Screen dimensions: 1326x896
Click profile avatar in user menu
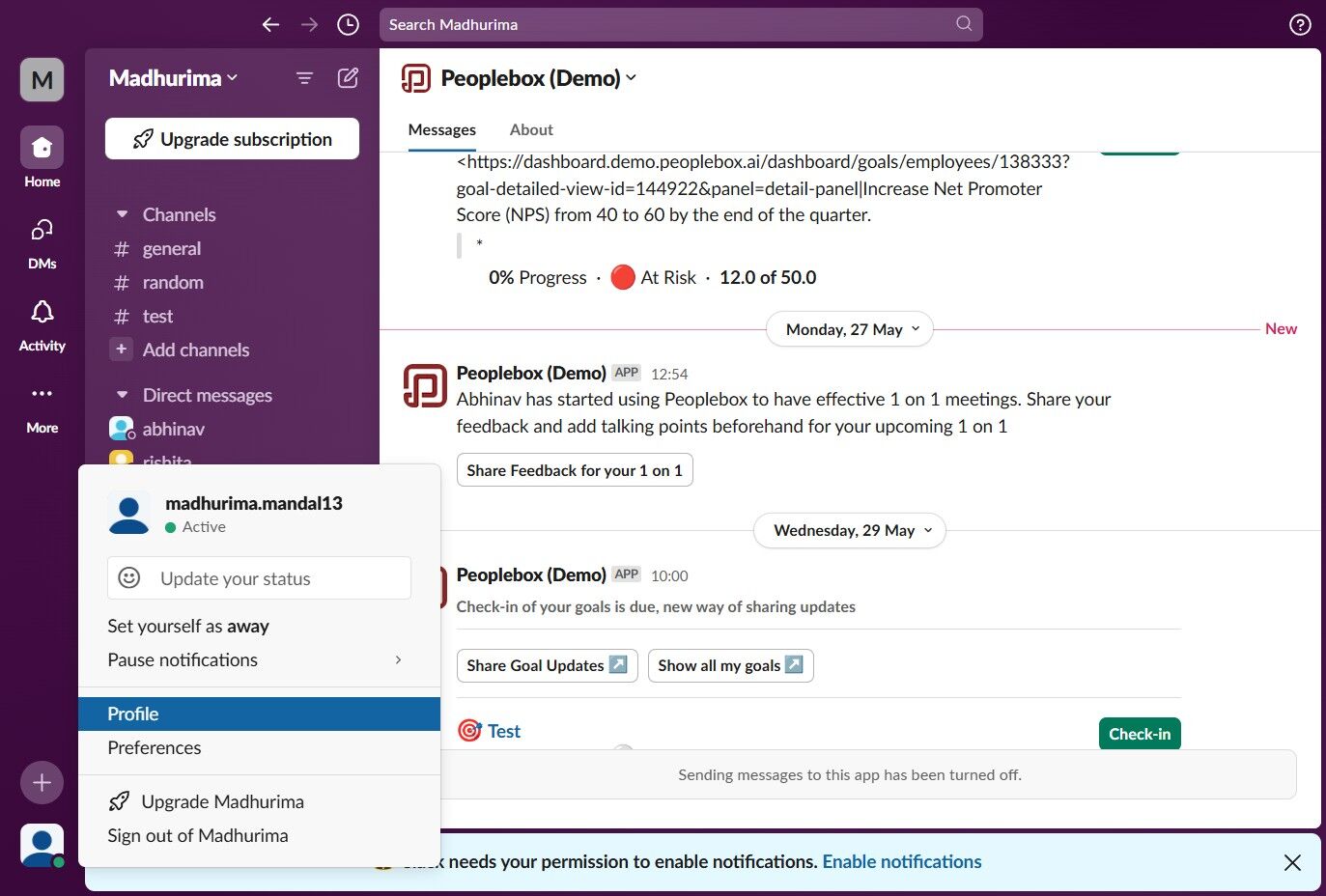tap(129, 513)
